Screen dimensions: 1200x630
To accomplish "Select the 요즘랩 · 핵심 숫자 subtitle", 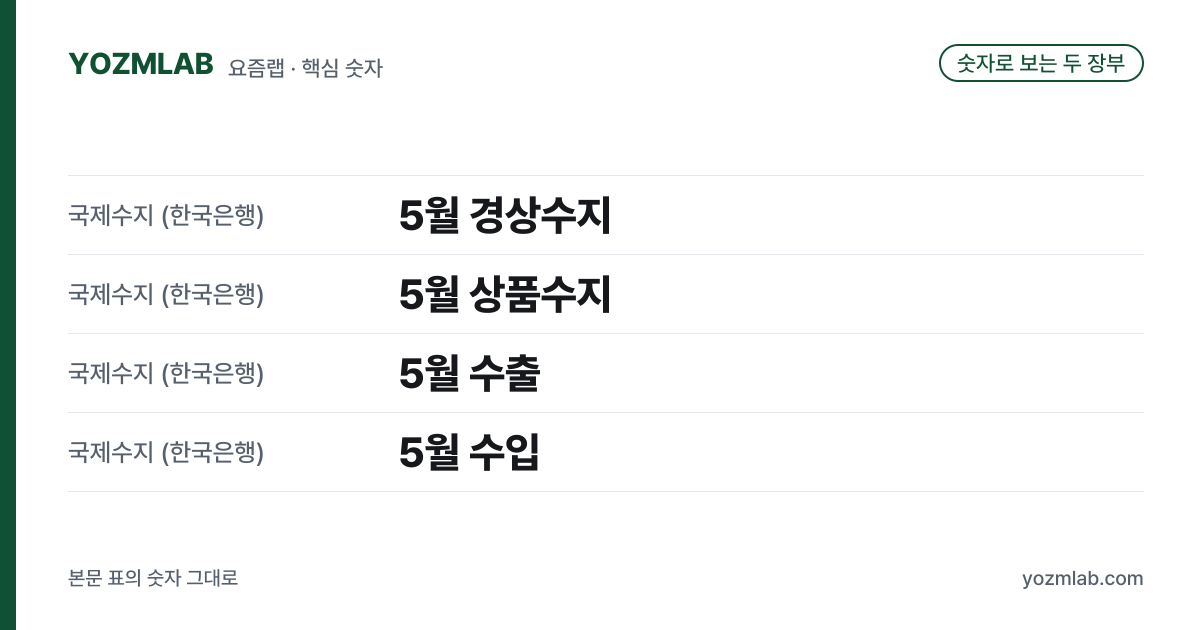I will coord(306,68).
